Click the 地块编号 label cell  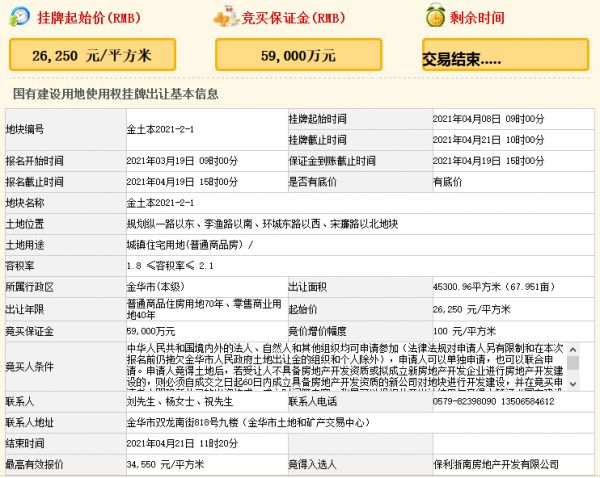66,129
